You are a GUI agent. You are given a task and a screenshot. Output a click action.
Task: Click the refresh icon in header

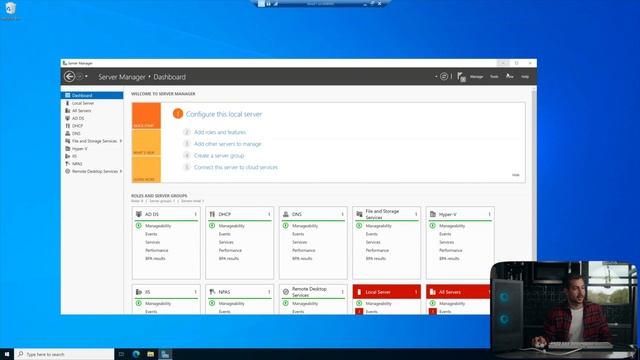point(444,76)
